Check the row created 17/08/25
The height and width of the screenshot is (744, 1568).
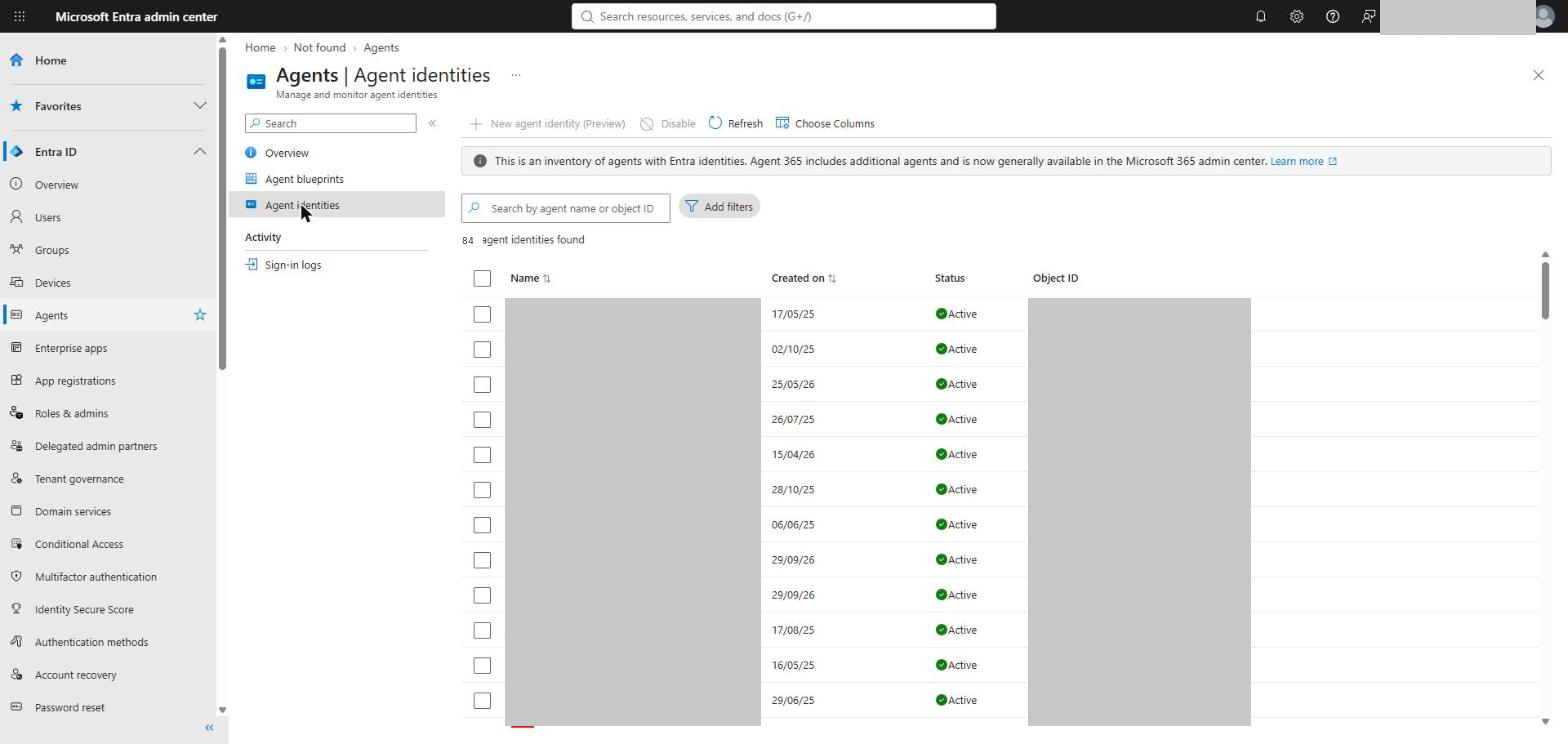point(482,630)
